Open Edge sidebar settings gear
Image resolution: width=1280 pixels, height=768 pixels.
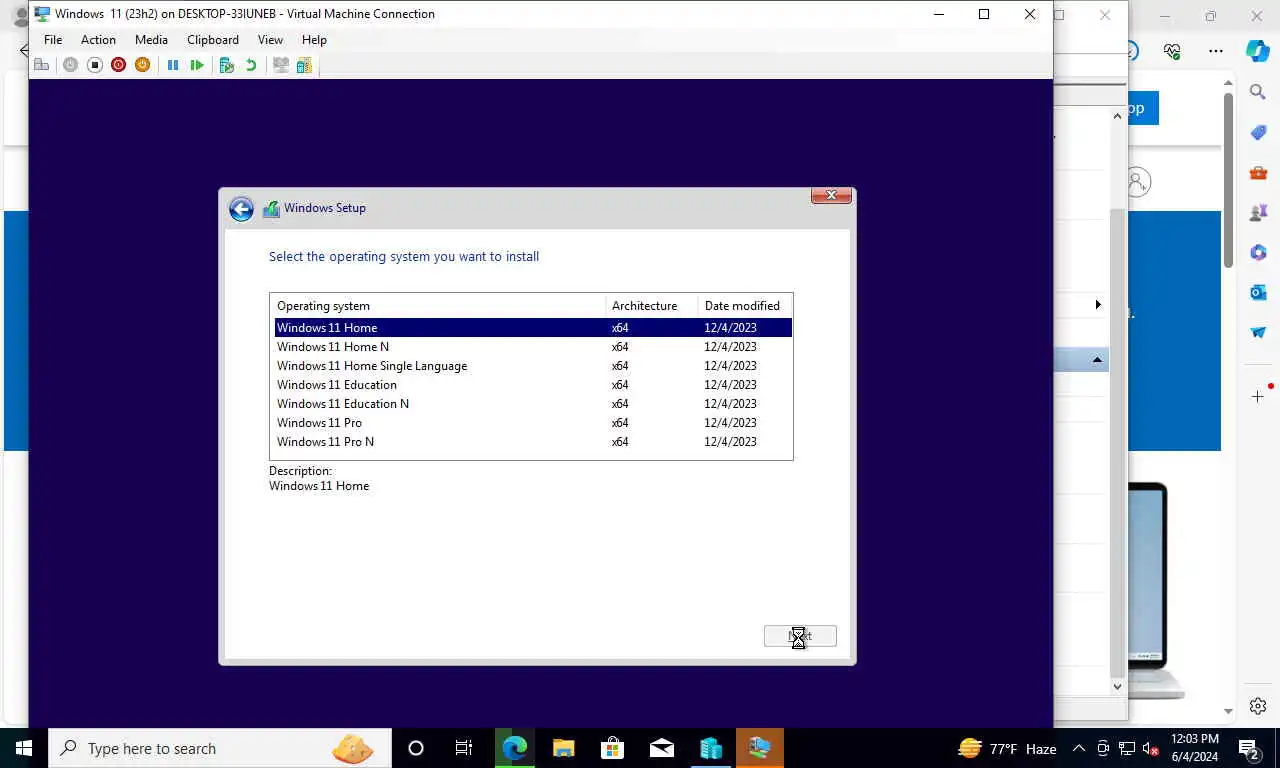point(1258,706)
